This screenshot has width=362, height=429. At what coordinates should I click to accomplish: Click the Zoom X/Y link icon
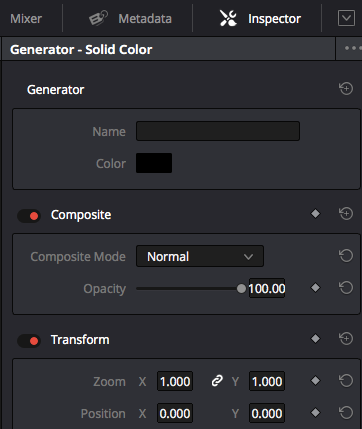[217, 381]
